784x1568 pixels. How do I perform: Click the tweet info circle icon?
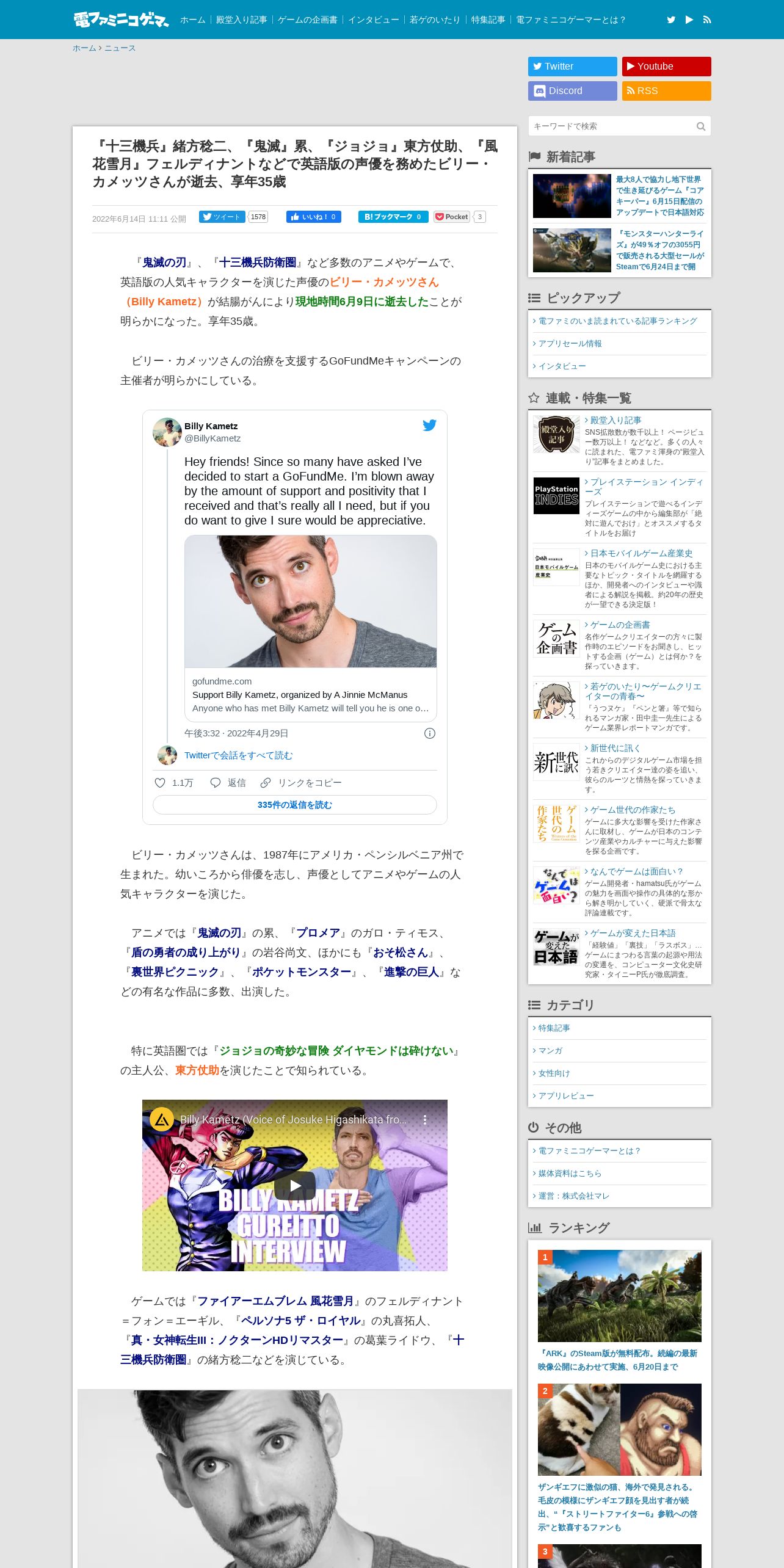coord(430,733)
